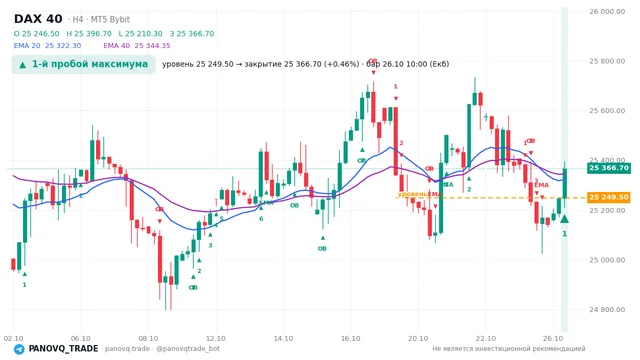Click the 06.10 date axis label
The image size is (640, 360).
tap(81, 338)
